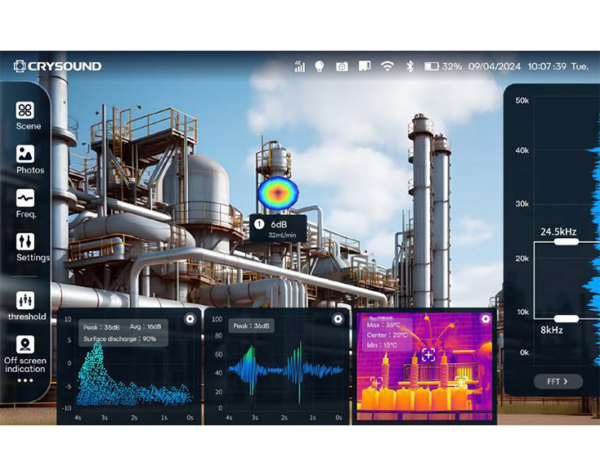
Task: Tap the battery 32% indicator
Action: tap(443, 66)
